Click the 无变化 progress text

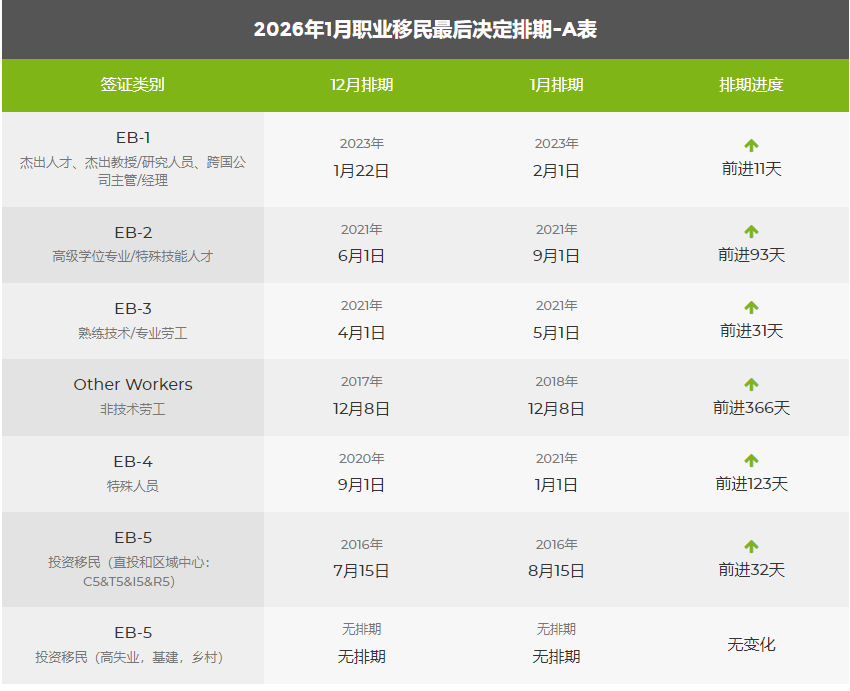751,645
